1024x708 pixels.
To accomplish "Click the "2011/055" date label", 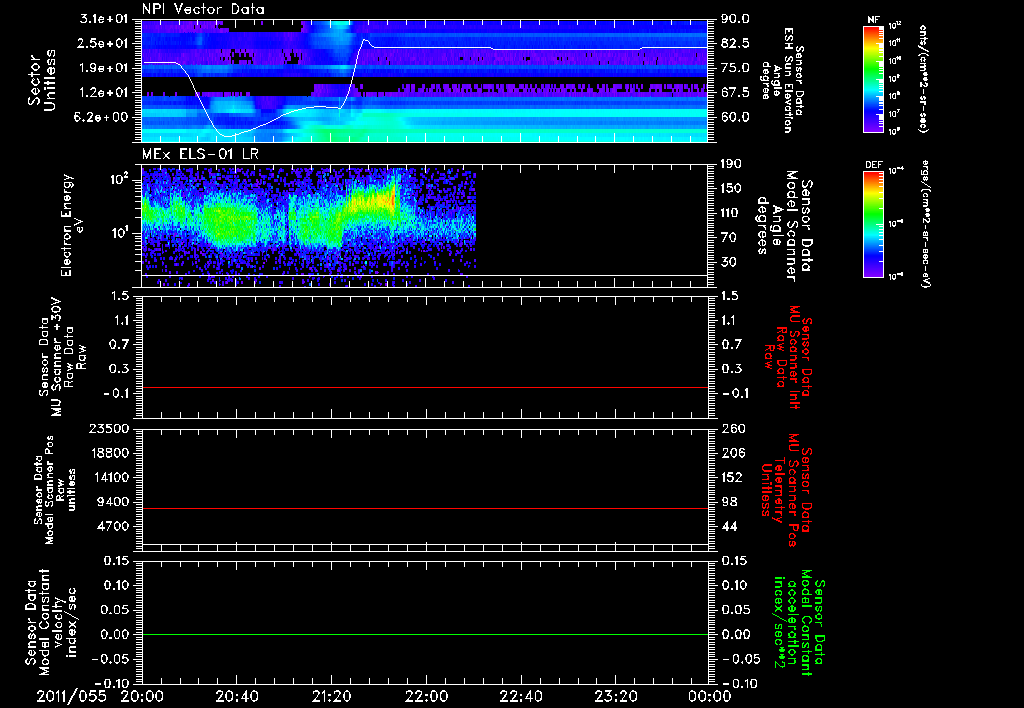I will coord(71,696).
